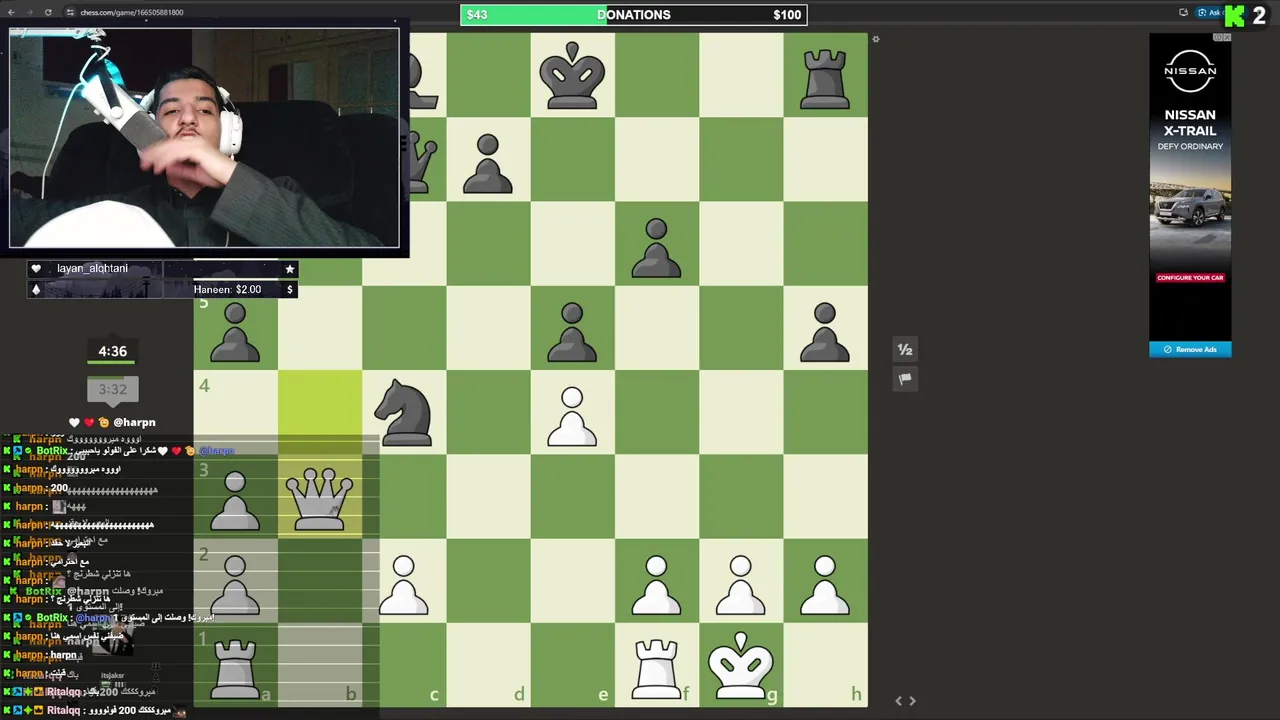Image resolution: width=1280 pixels, height=720 pixels.
Task: Offer a draw with the ½ button
Action: pyautogui.click(x=905, y=350)
